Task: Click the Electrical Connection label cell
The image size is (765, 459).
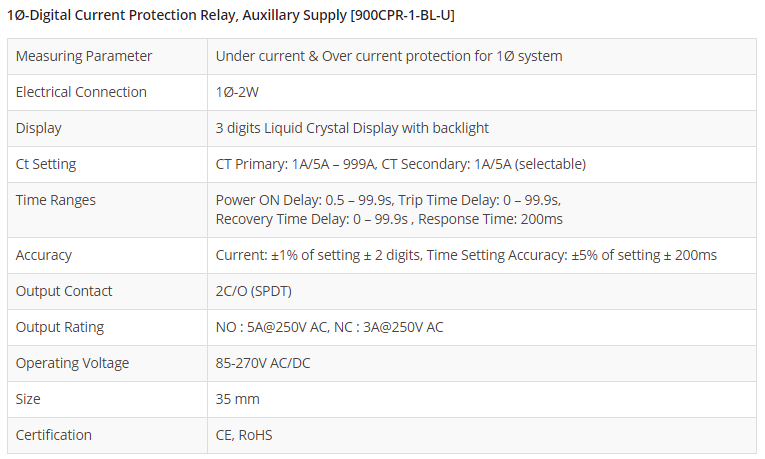Action: click(x=81, y=92)
